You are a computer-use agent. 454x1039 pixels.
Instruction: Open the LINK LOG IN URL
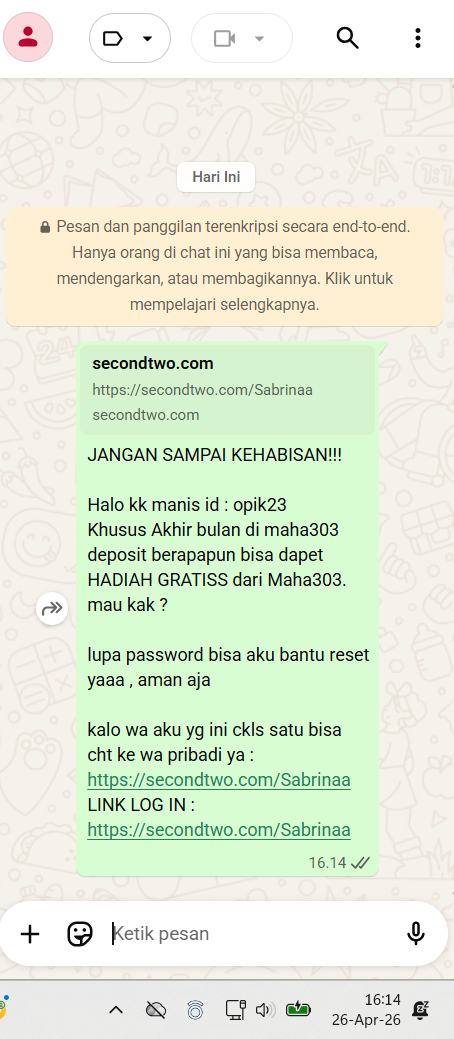click(219, 830)
